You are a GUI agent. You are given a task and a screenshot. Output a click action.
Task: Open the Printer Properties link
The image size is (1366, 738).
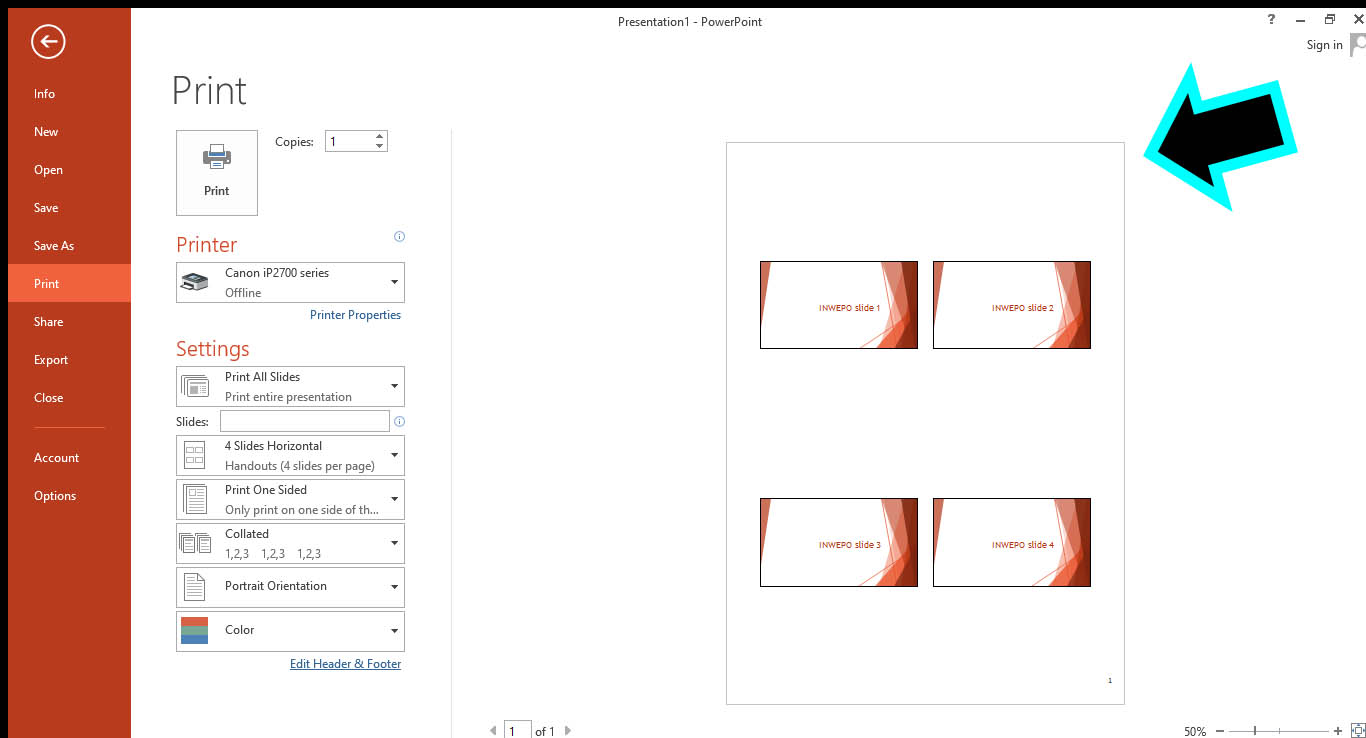(x=355, y=315)
